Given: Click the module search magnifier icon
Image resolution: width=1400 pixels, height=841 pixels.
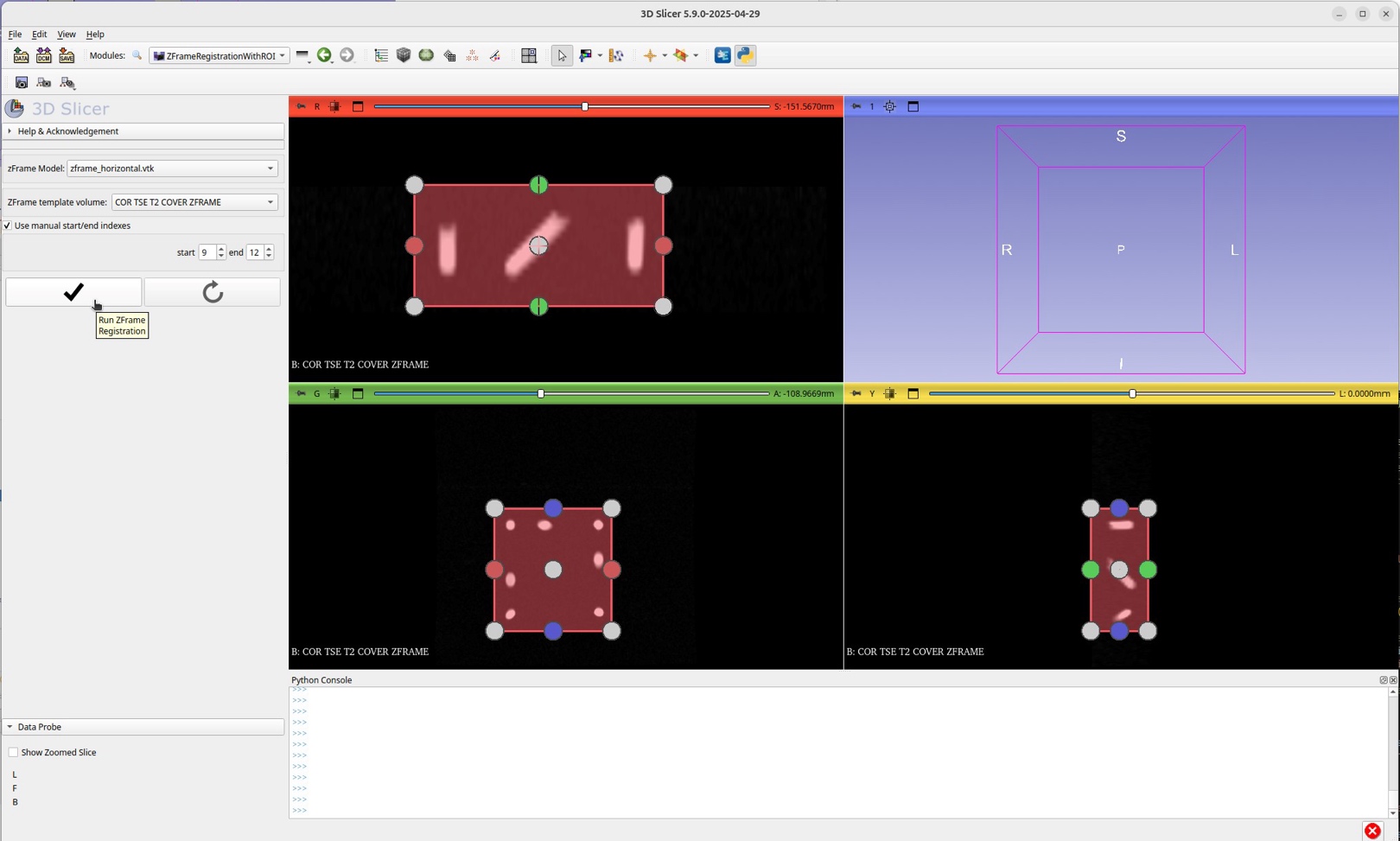Looking at the screenshot, I should click(137, 55).
